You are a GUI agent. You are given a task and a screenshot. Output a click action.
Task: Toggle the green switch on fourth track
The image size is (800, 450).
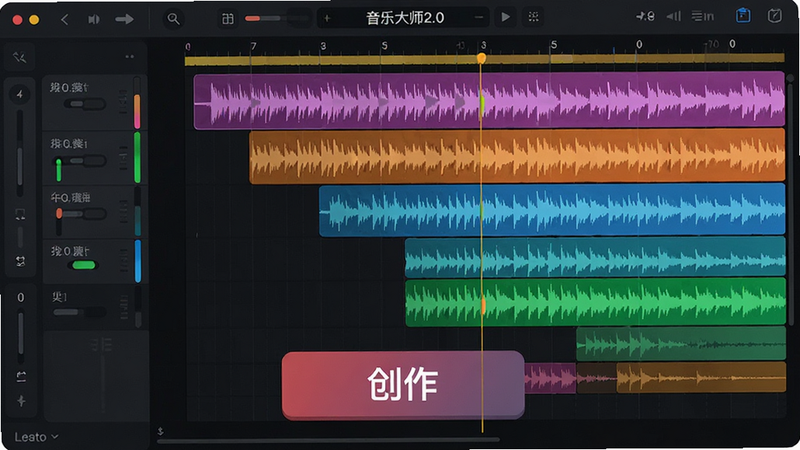coord(84,265)
